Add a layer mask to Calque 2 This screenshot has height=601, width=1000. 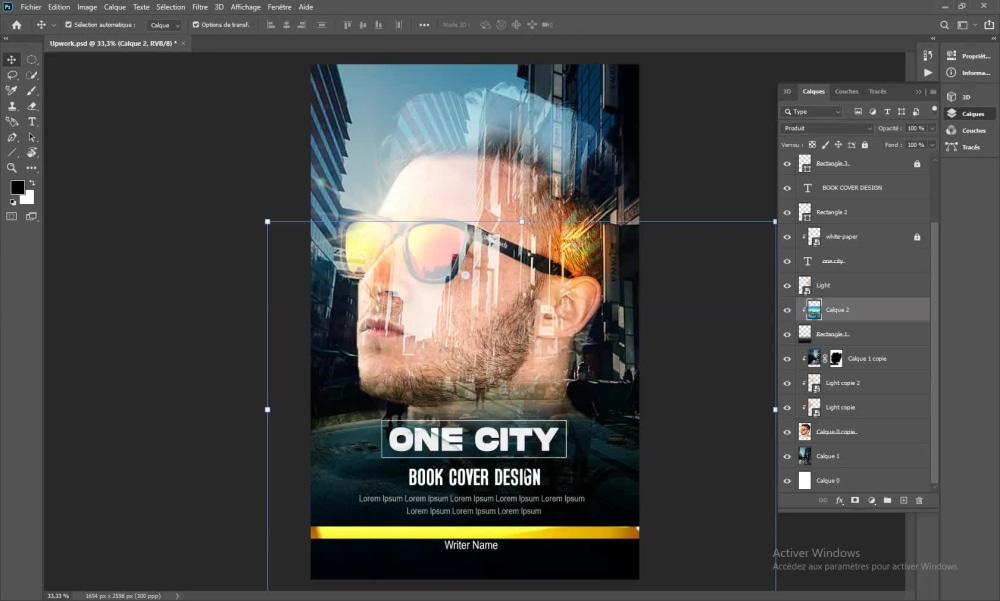[855, 500]
